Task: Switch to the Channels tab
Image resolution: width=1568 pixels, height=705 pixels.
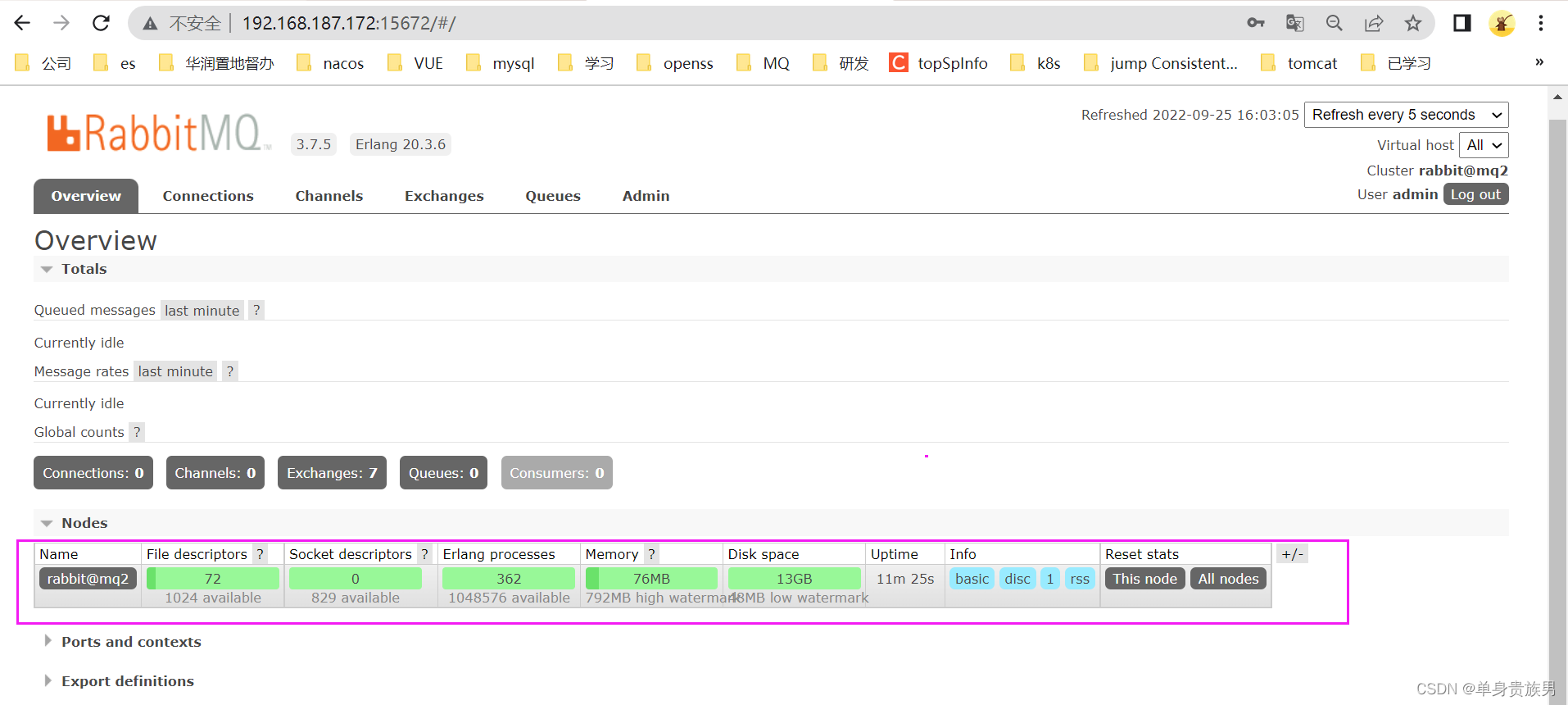Action: coord(329,196)
